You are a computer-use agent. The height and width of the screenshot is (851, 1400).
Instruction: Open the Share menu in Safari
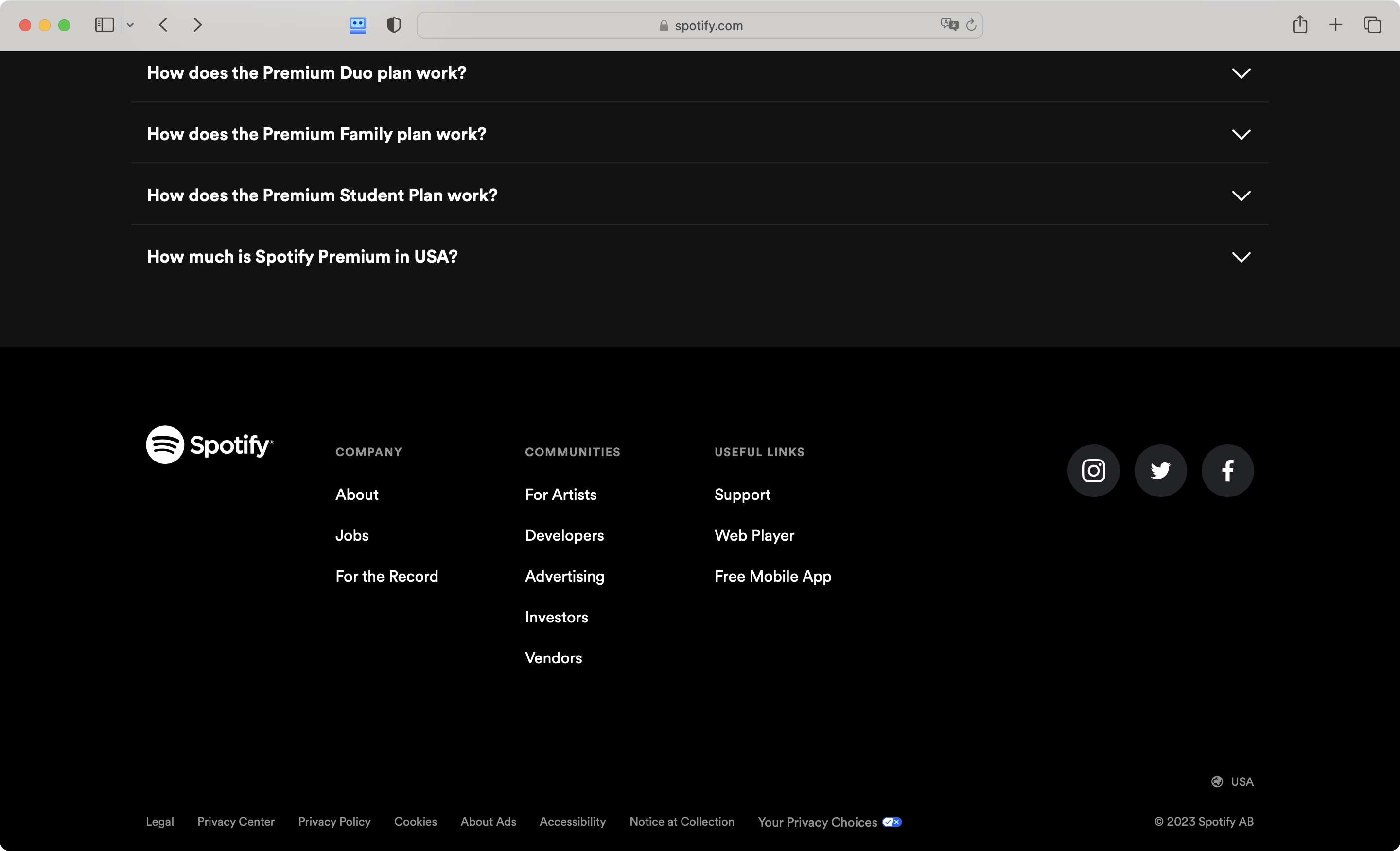1300,24
